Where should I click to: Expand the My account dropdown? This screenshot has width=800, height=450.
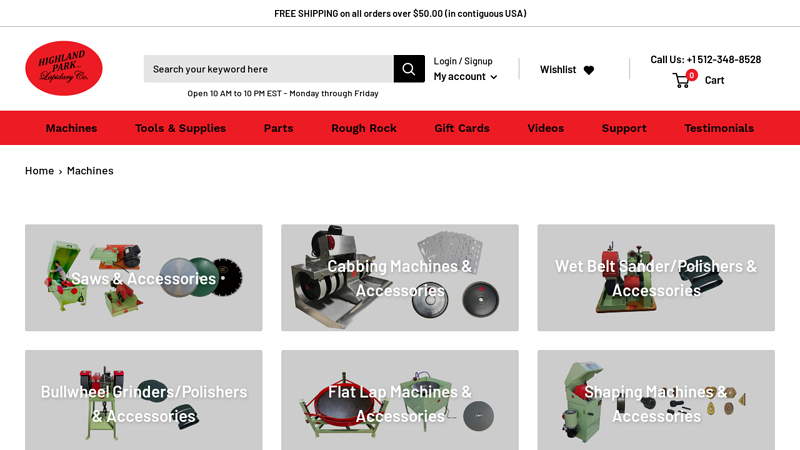tap(465, 77)
